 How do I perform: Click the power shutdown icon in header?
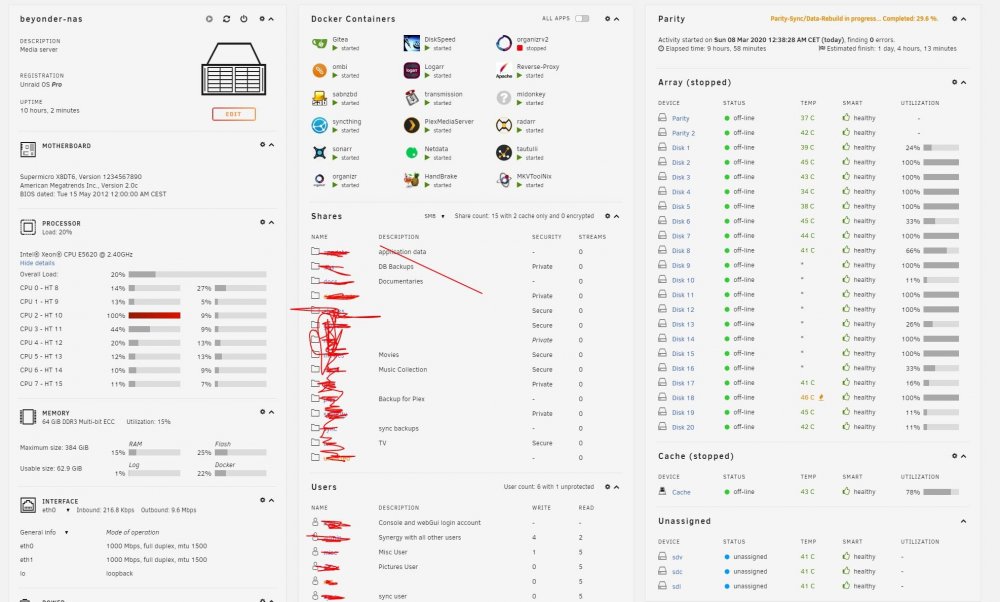tap(244, 19)
